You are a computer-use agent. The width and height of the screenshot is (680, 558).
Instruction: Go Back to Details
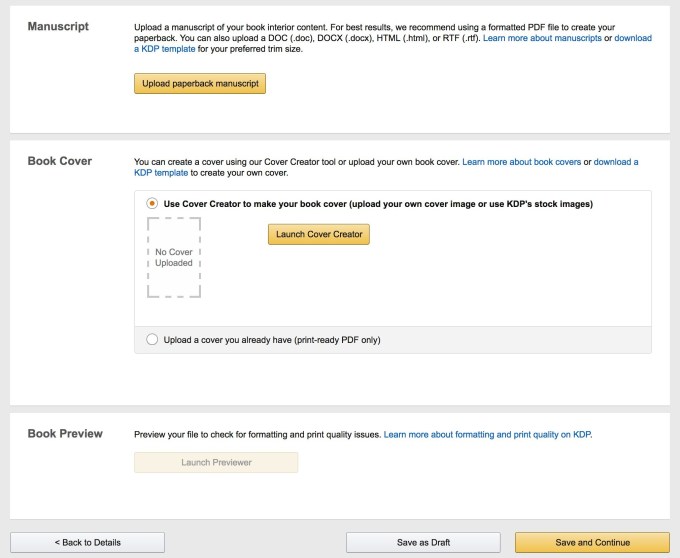pos(88,542)
